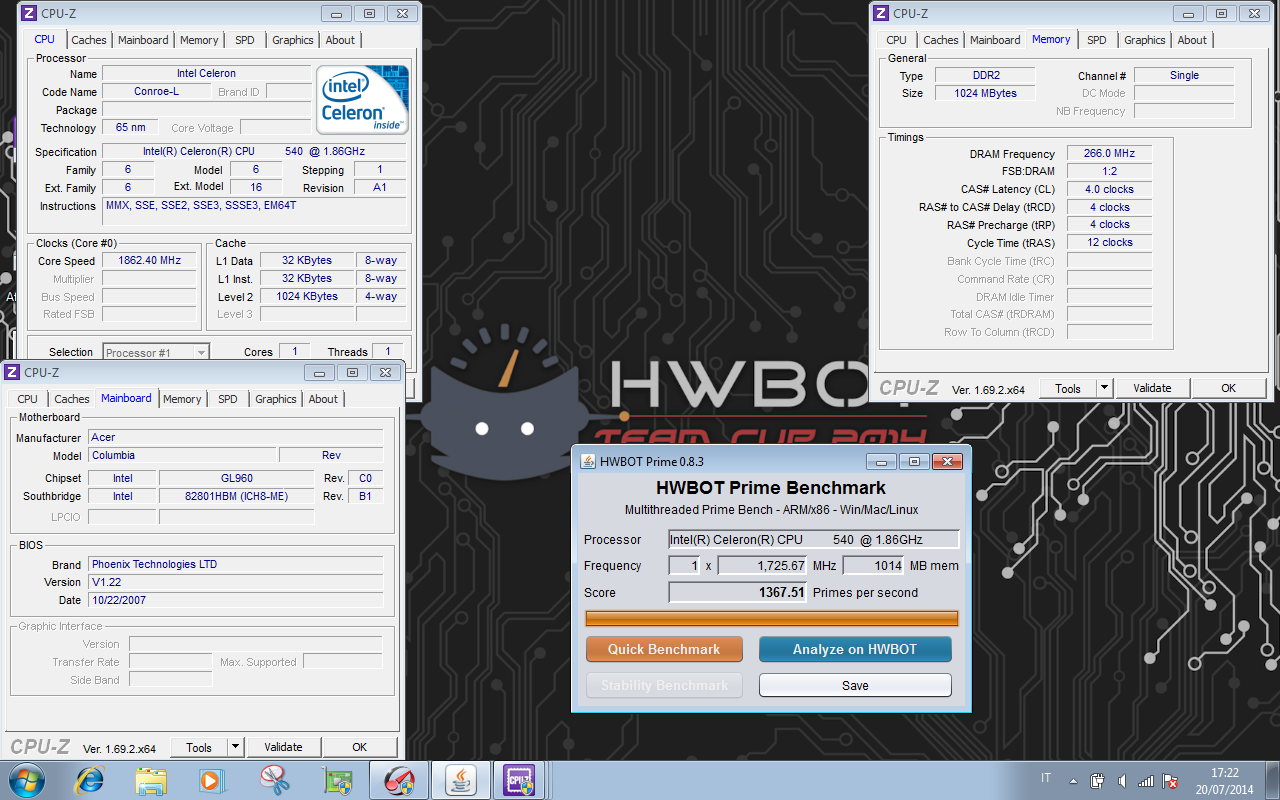The height and width of the screenshot is (800, 1280).
Task: Switch to CPU tab in the Mainboard CPU-Z window
Action: [27, 399]
